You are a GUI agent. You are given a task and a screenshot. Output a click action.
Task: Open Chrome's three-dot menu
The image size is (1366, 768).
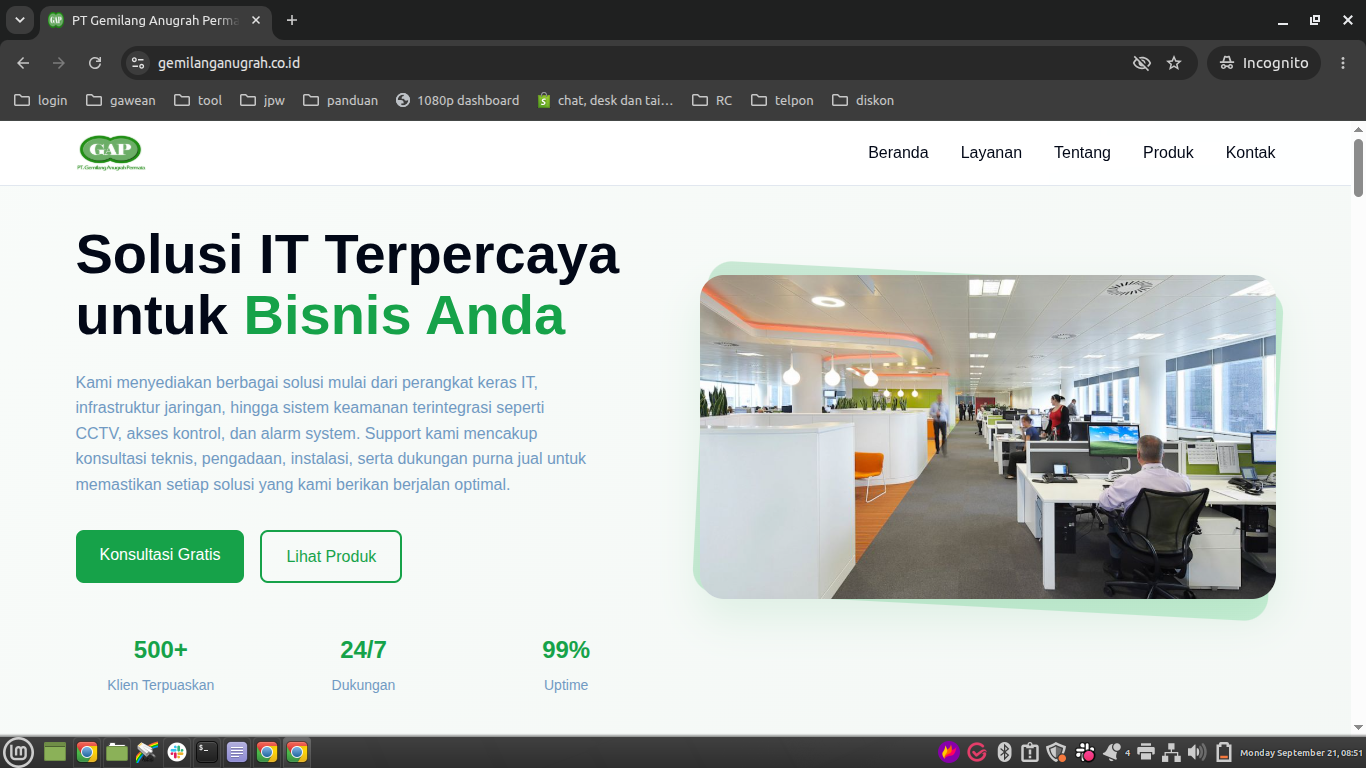point(1343,63)
